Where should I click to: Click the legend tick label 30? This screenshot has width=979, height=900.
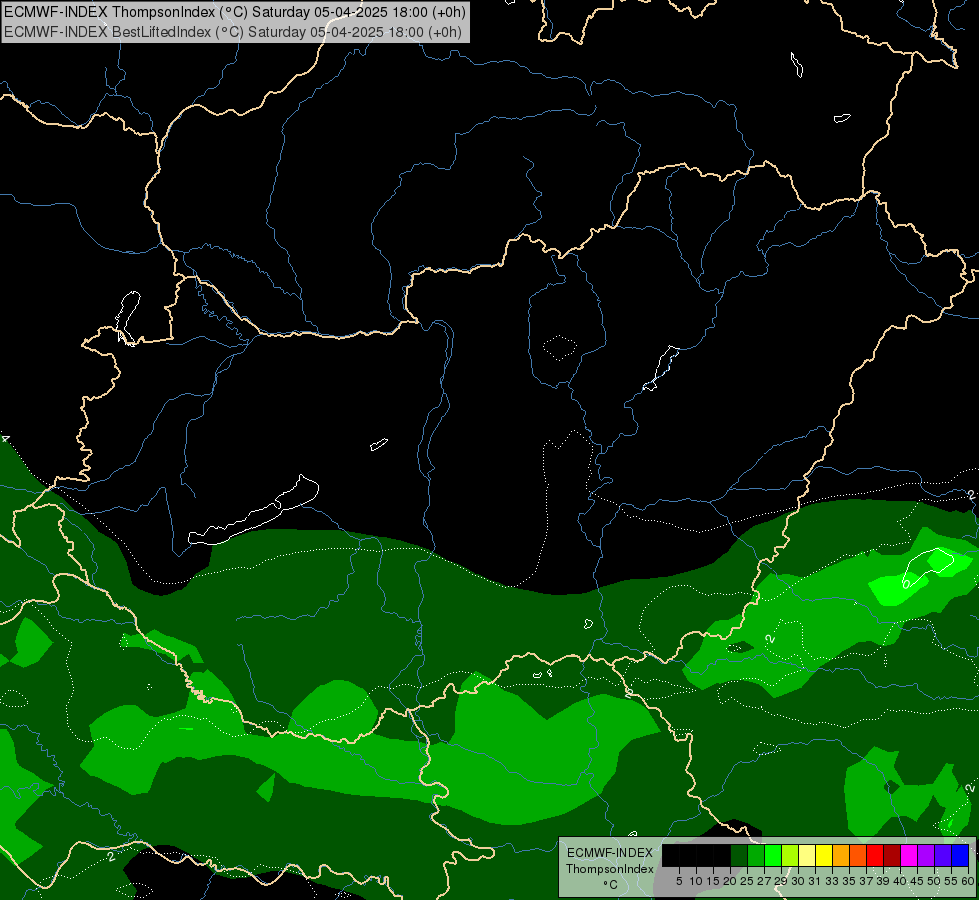[x=798, y=881]
